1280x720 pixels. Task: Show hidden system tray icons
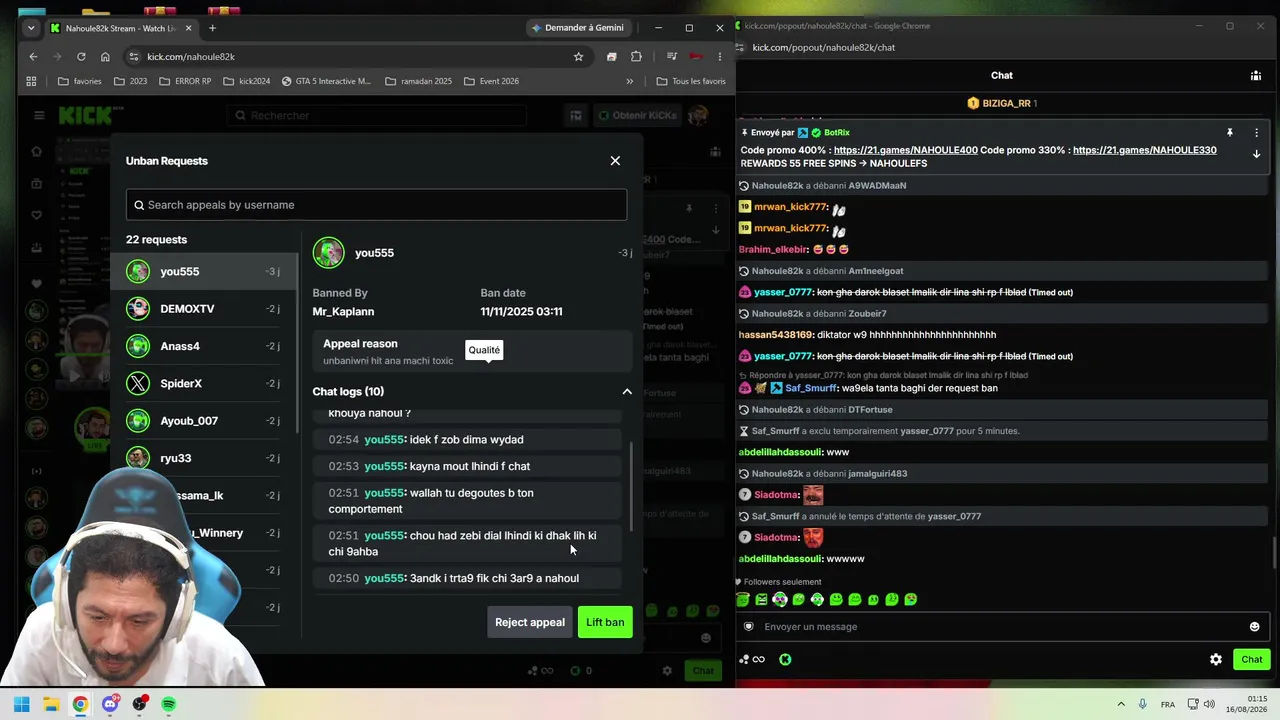[1121, 705]
